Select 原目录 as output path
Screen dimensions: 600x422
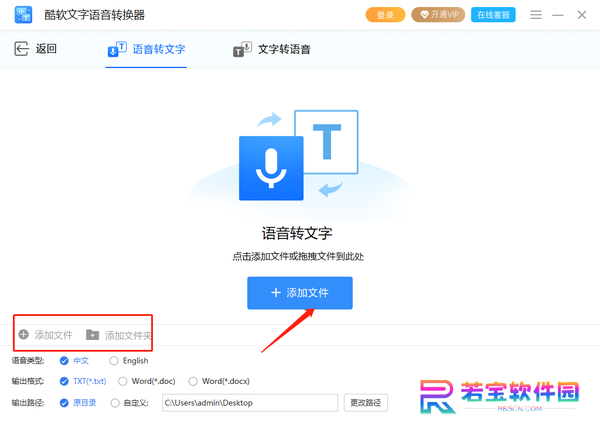(x=78, y=402)
